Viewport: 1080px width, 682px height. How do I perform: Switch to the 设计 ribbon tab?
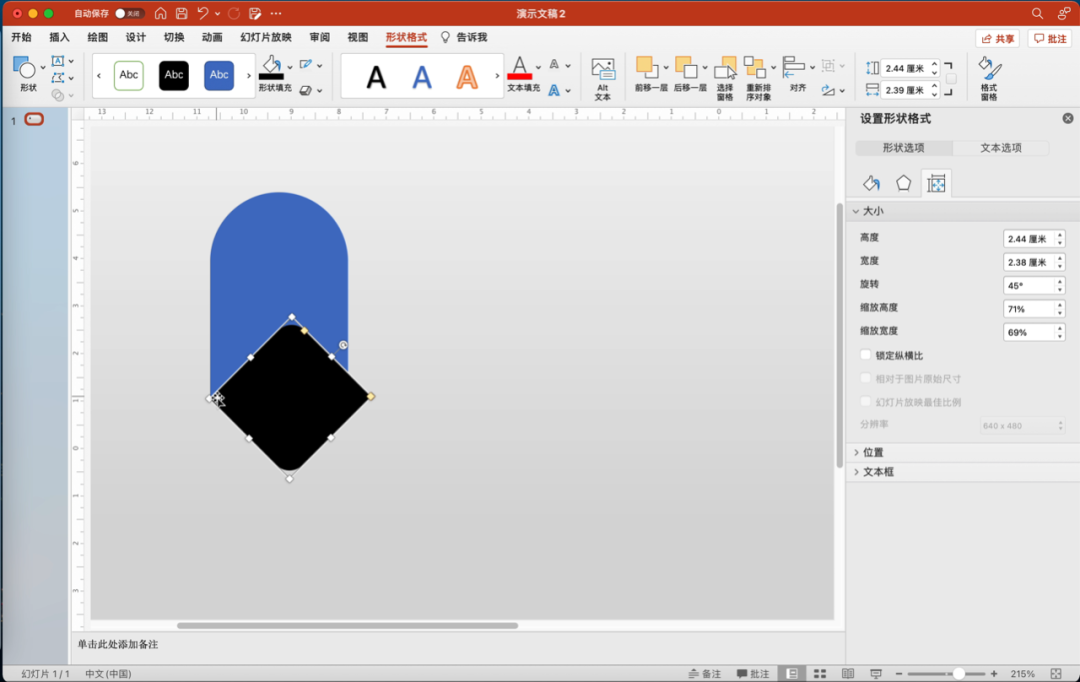point(136,37)
